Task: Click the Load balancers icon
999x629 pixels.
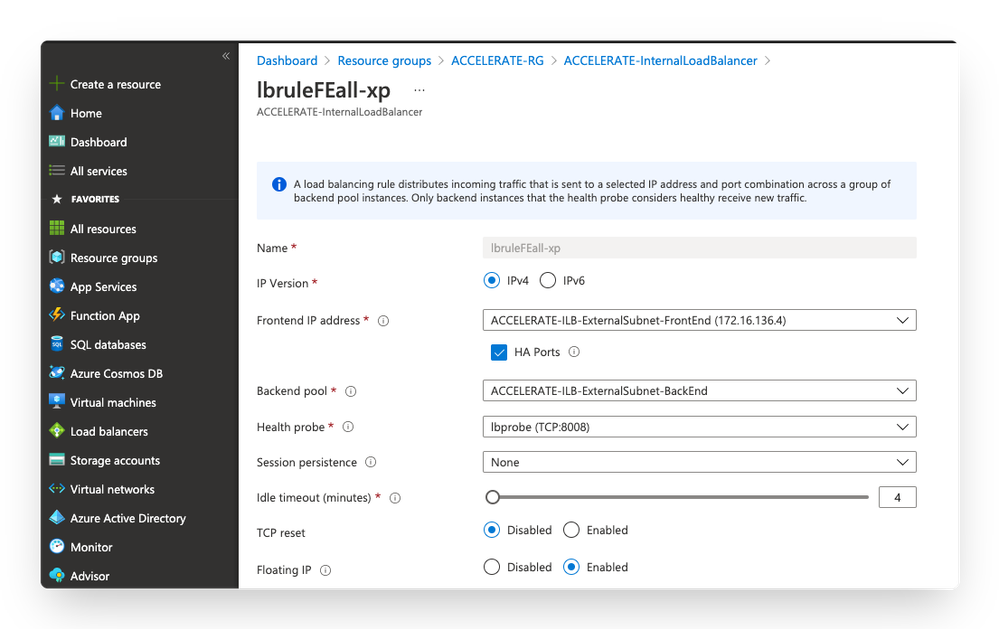Action: 57,431
